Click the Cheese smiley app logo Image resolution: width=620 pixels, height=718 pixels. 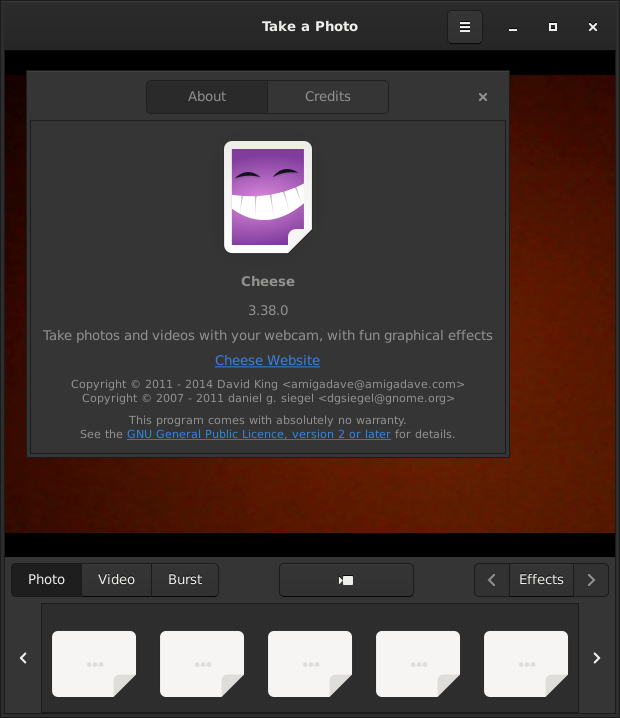267,197
